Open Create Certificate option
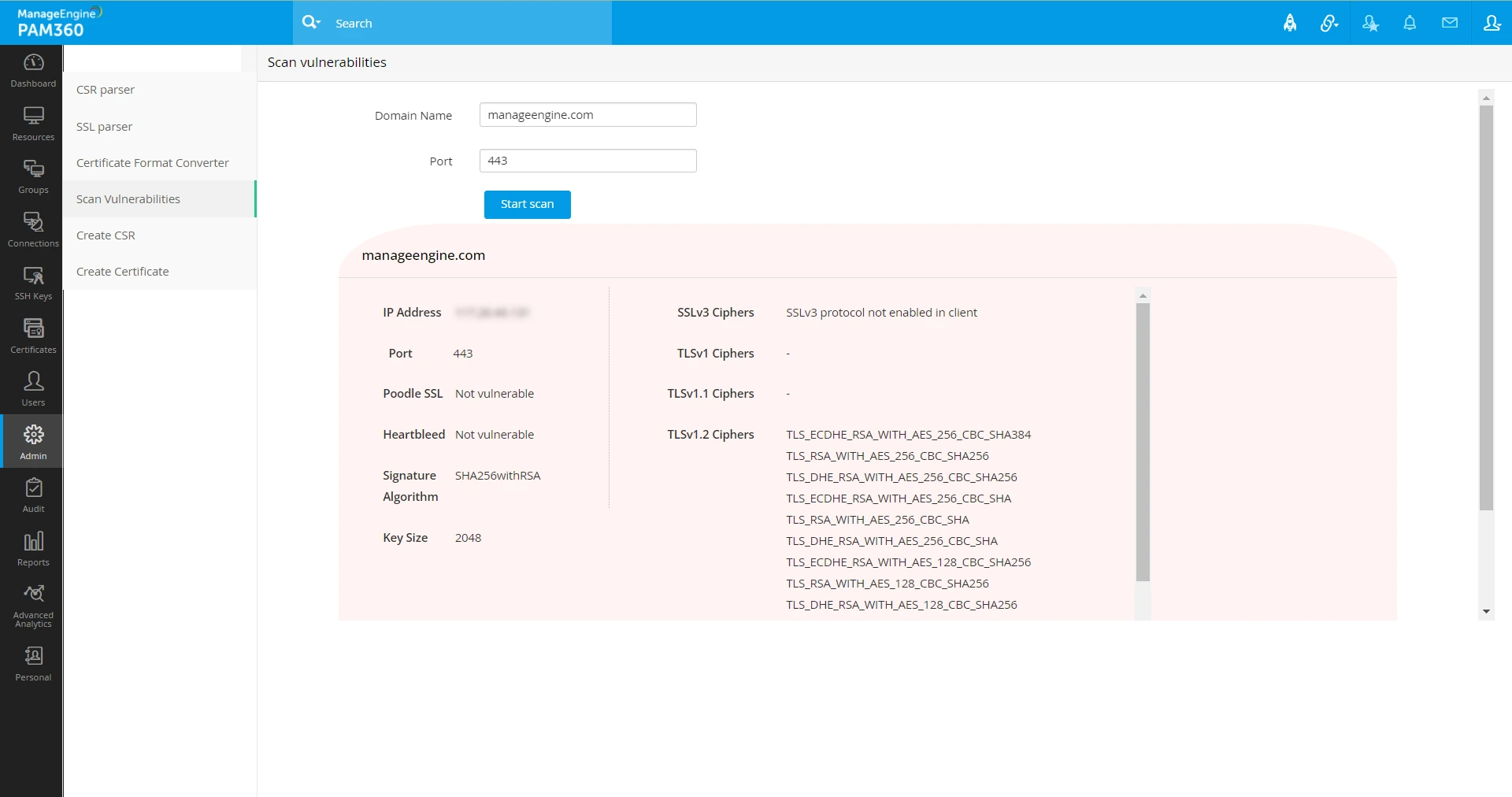Viewport: 1512px width, 797px height. [122, 272]
